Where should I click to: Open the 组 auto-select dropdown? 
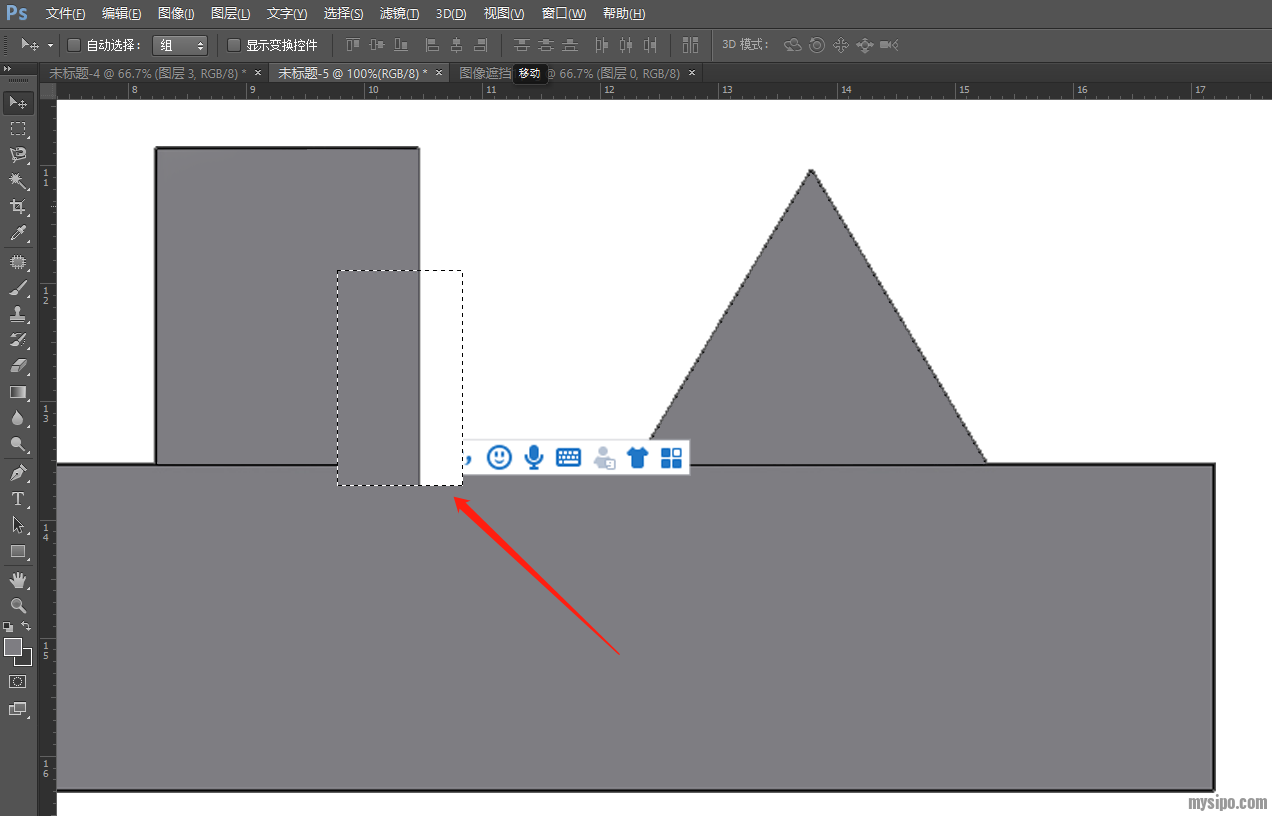180,45
